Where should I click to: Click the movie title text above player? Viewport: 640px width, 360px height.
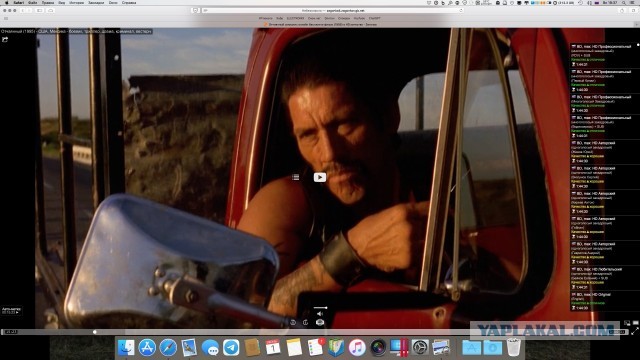click(76, 31)
